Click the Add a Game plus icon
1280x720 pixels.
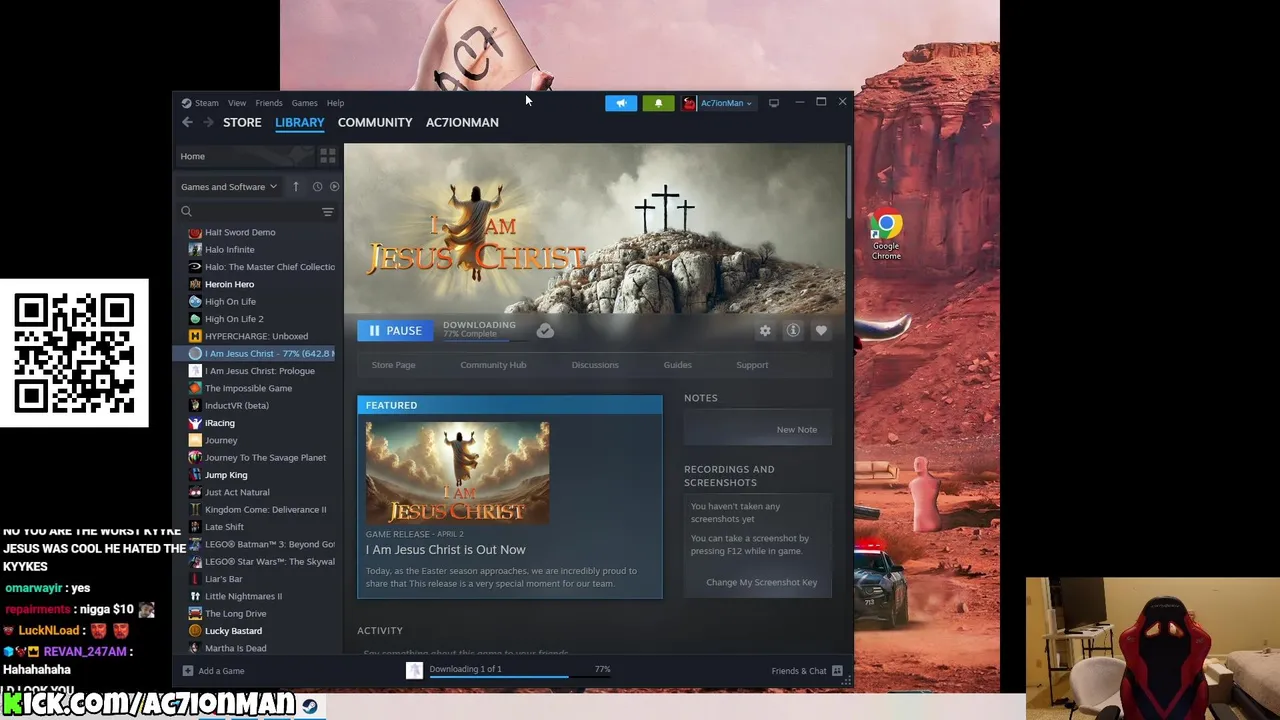(x=187, y=671)
